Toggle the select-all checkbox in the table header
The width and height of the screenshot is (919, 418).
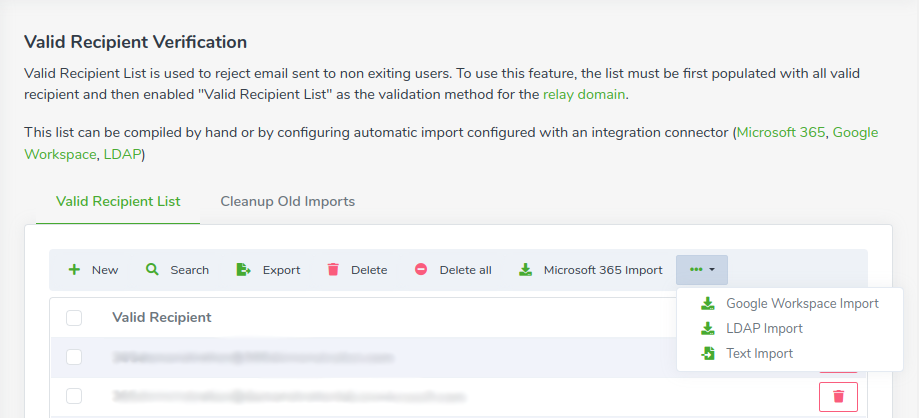pyautogui.click(x=74, y=318)
